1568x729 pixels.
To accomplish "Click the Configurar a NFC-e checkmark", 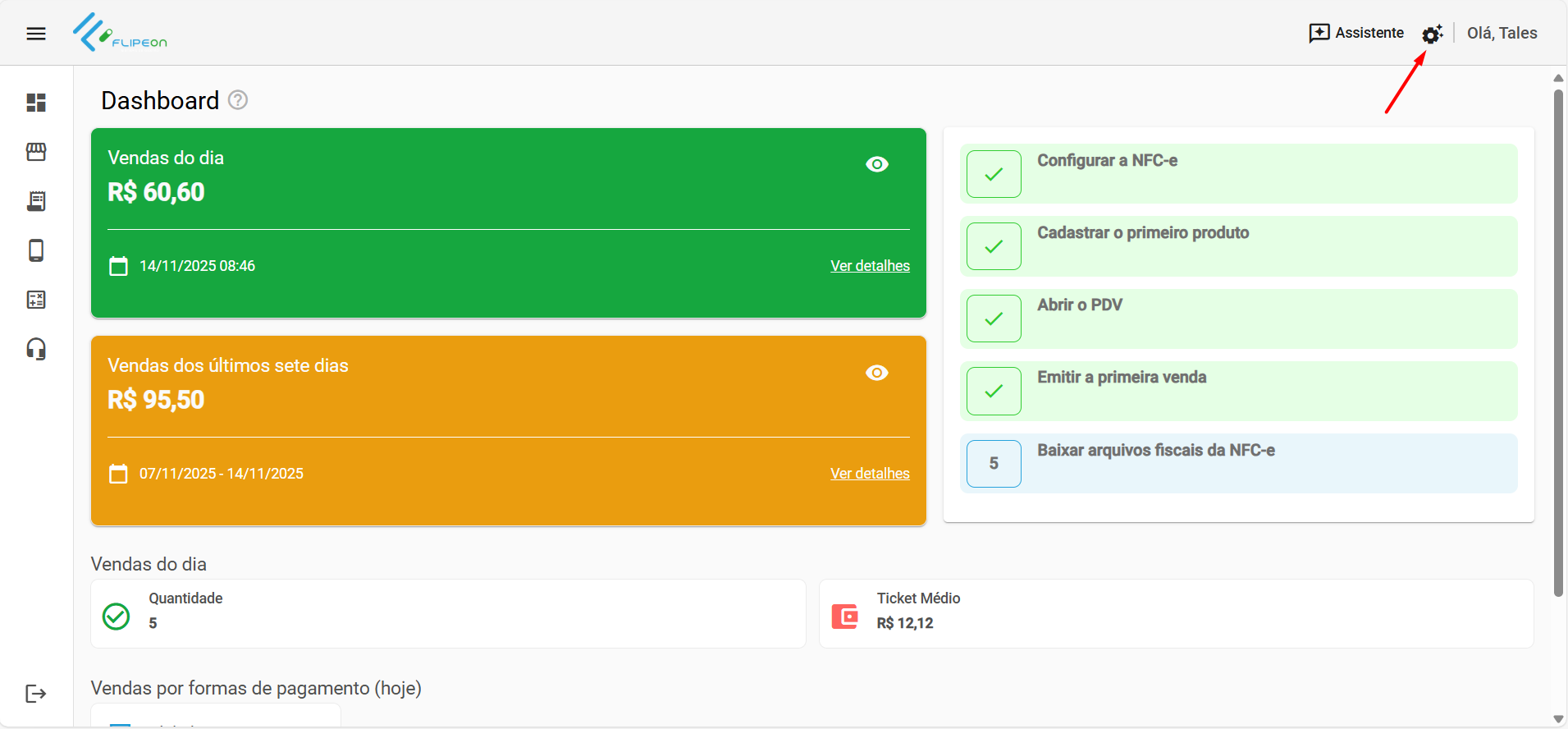I will (994, 174).
